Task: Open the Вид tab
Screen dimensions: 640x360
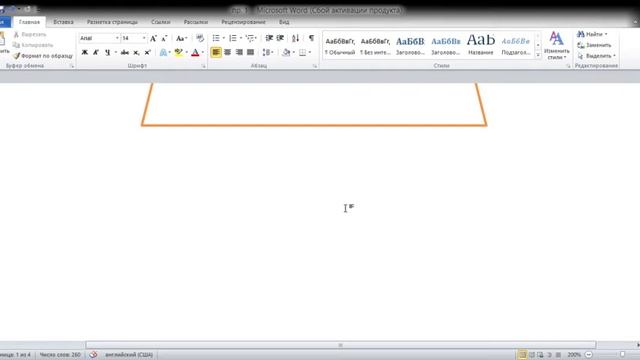Action: pyautogui.click(x=284, y=22)
